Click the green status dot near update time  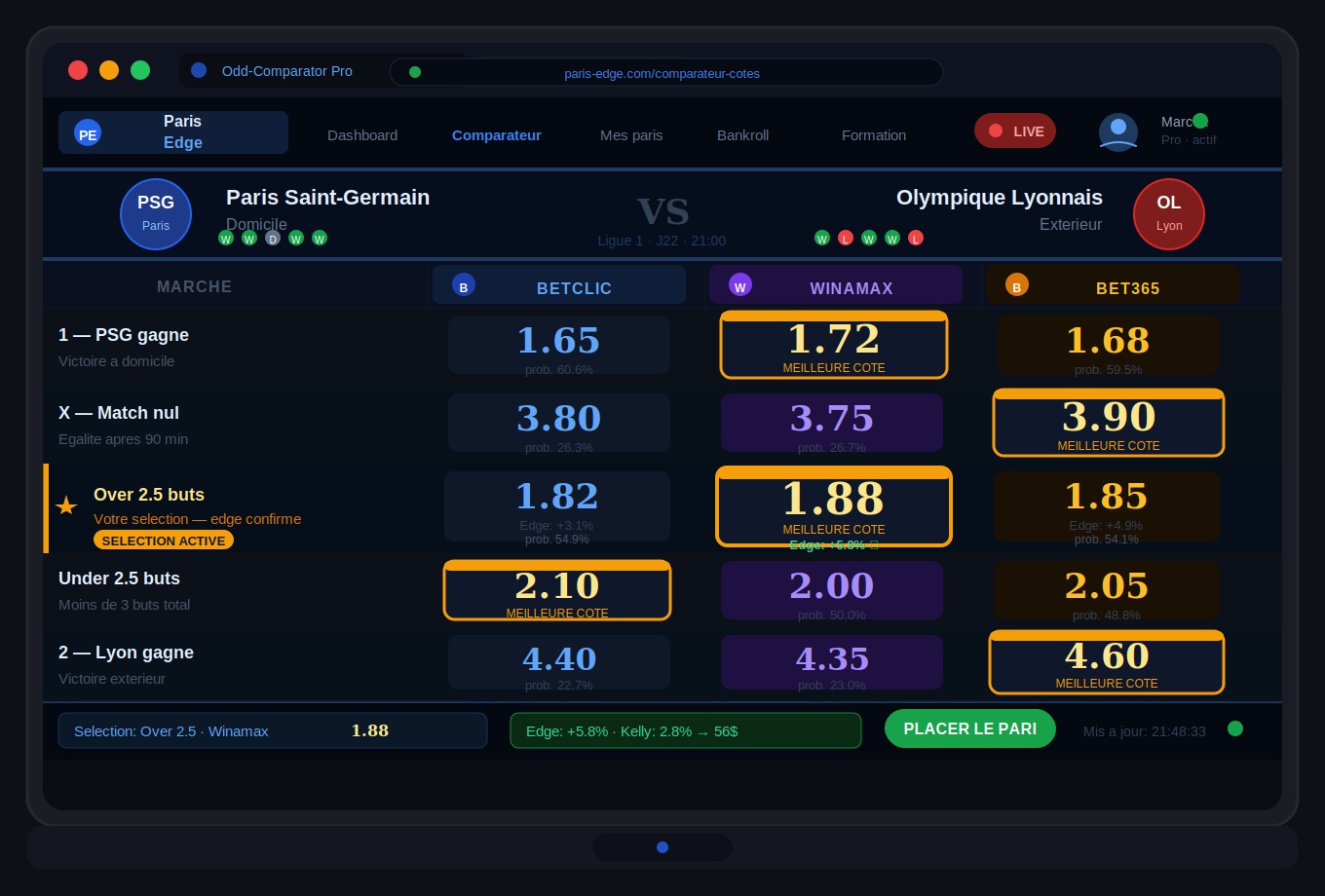click(x=1235, y=728)
